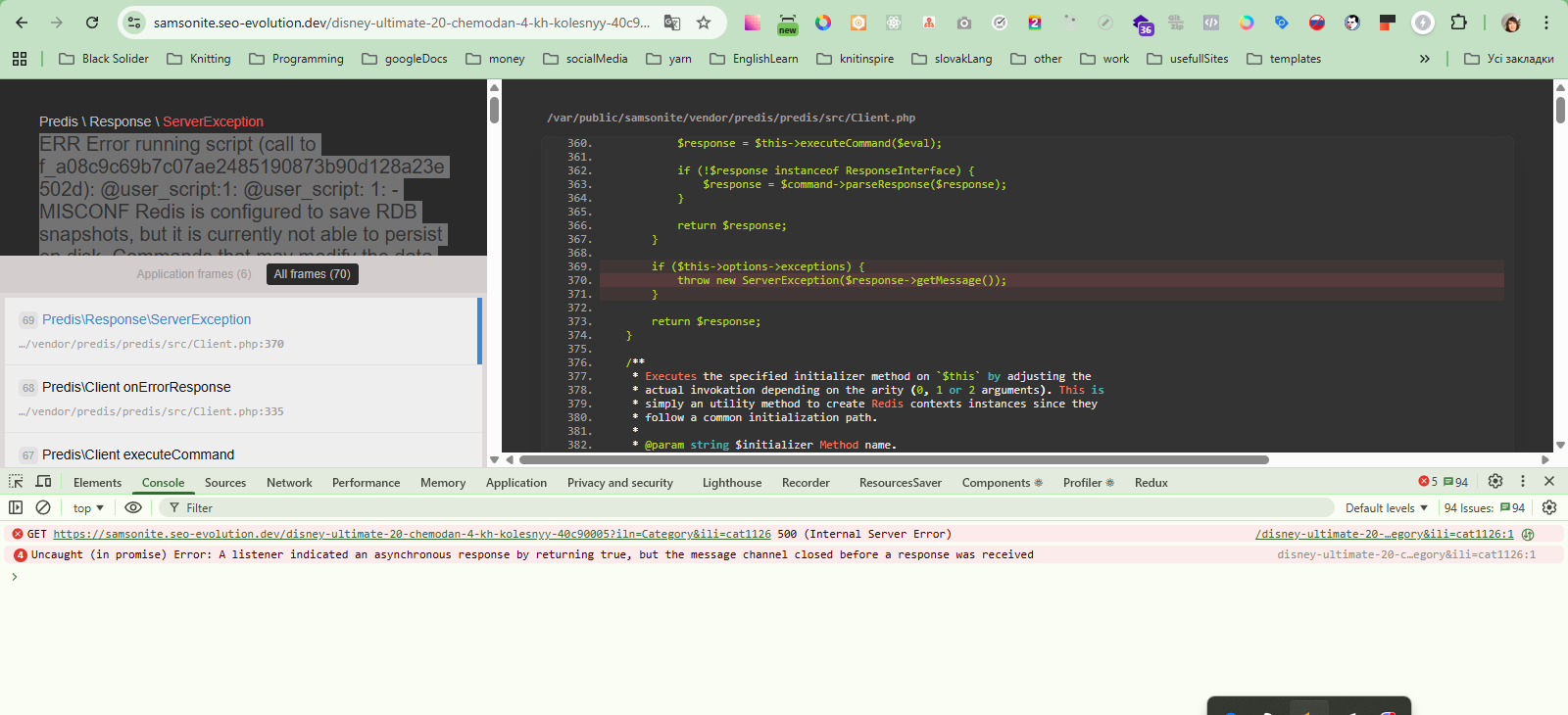This screenshot has width=1568, height=715.
Task: Open the failed GET request URL link
Action: pos(412,534)
